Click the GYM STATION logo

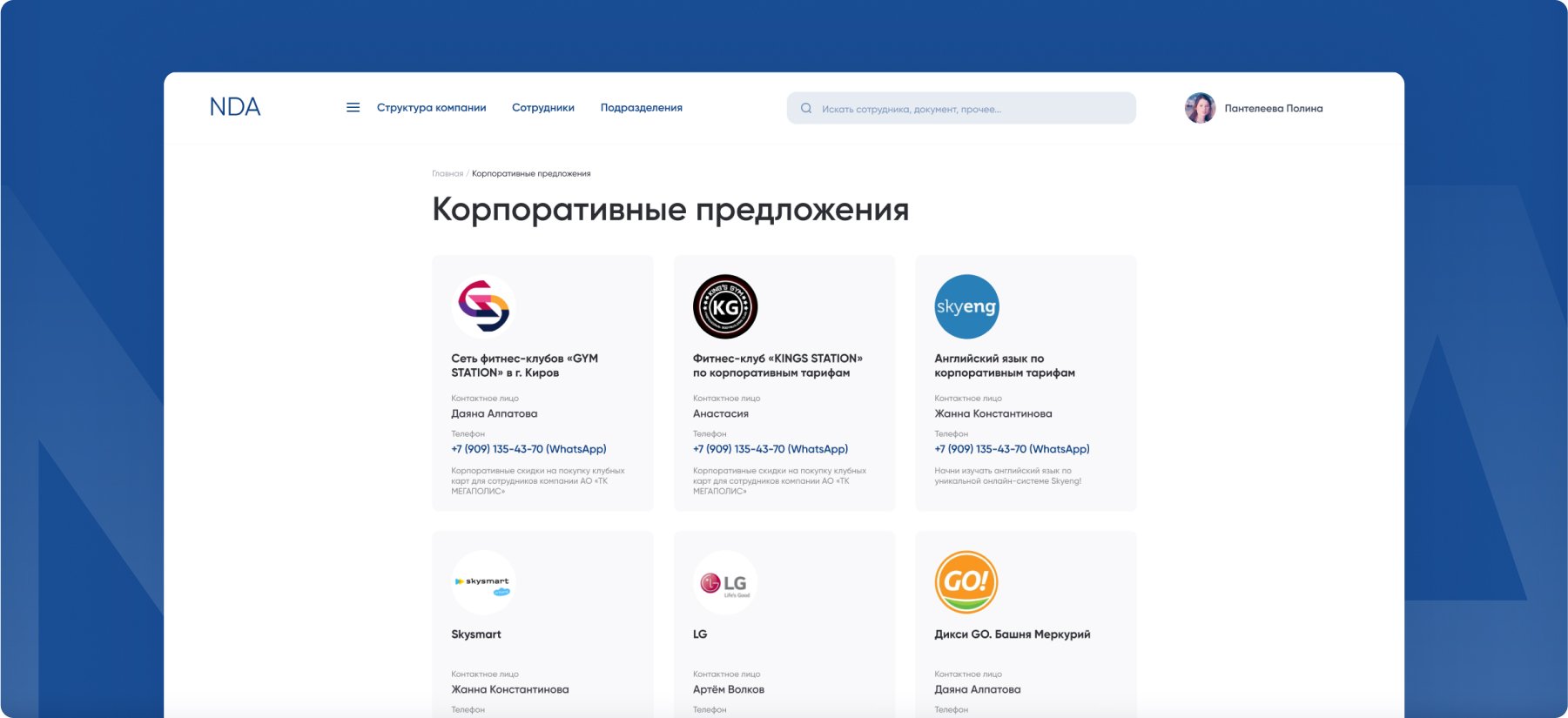(x=484, y=306)
